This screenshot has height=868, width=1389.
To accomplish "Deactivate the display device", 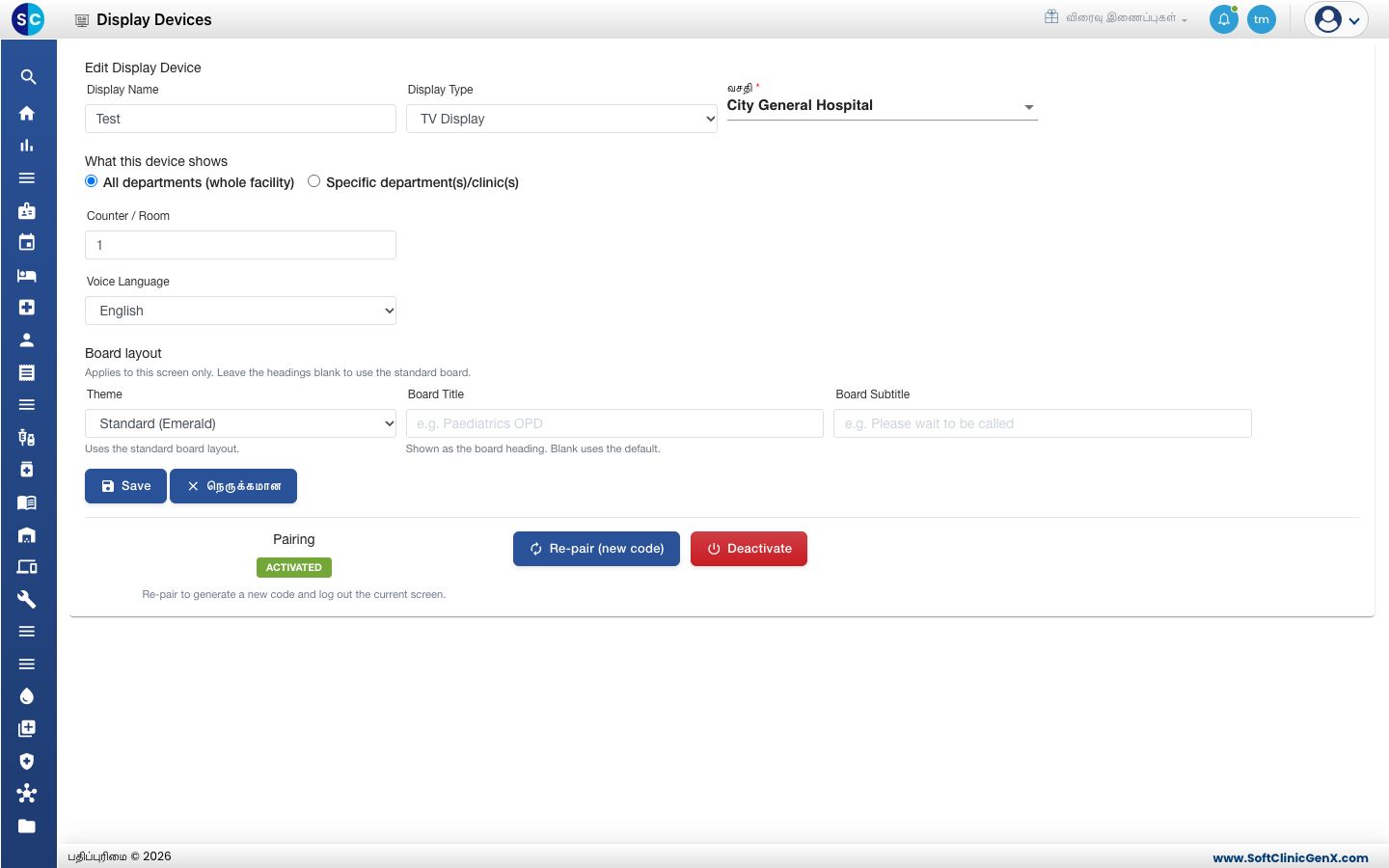I will point(749,549).
